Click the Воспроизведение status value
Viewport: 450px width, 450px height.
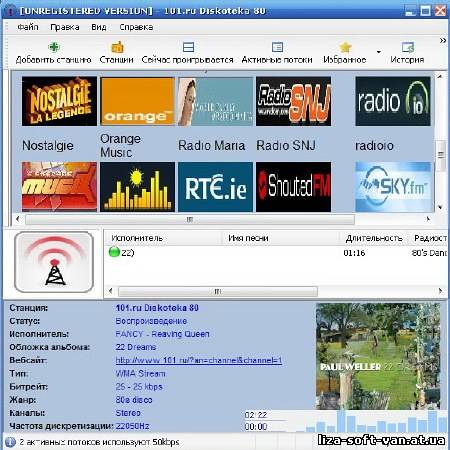(151, 321)
